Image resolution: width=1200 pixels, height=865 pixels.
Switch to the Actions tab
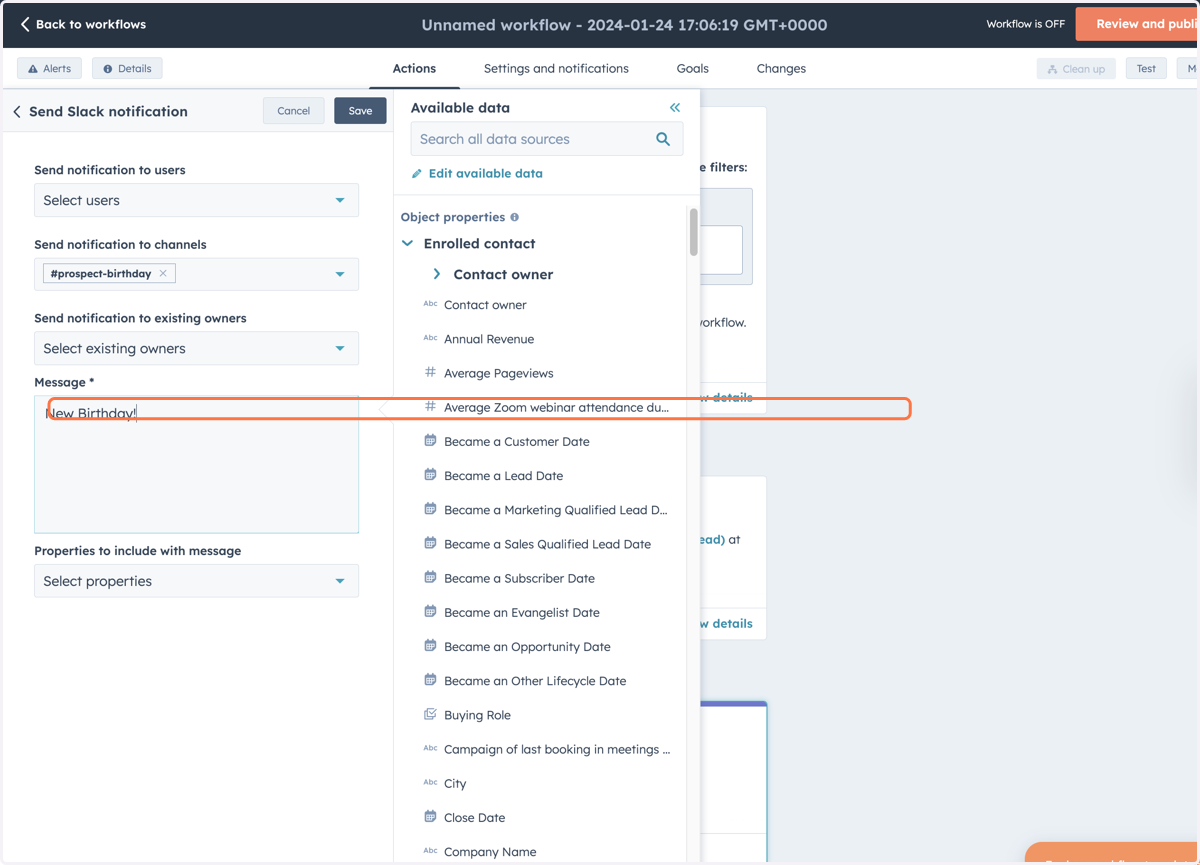coord(414,68)
